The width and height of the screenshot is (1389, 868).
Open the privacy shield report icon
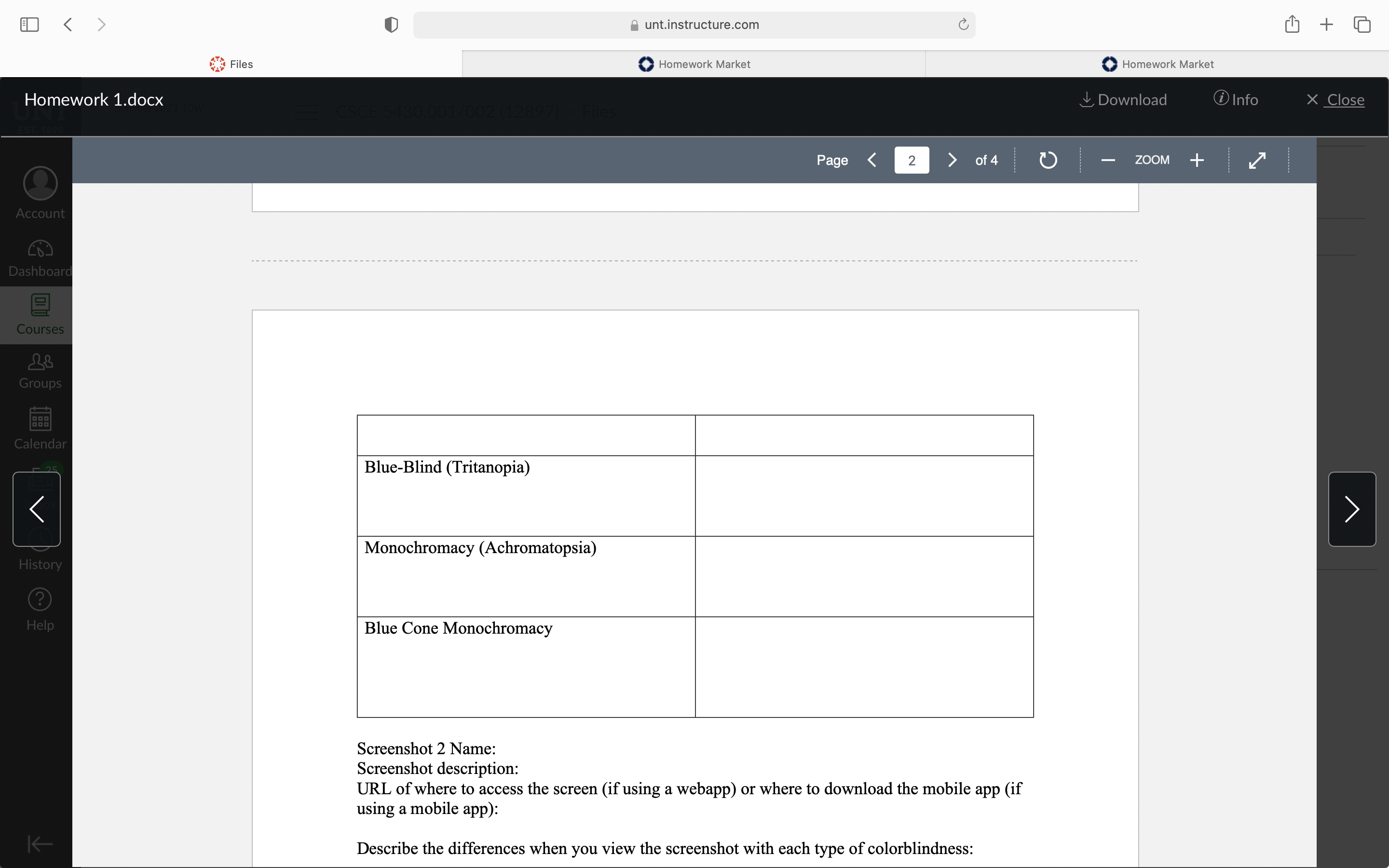click(391, 25)
